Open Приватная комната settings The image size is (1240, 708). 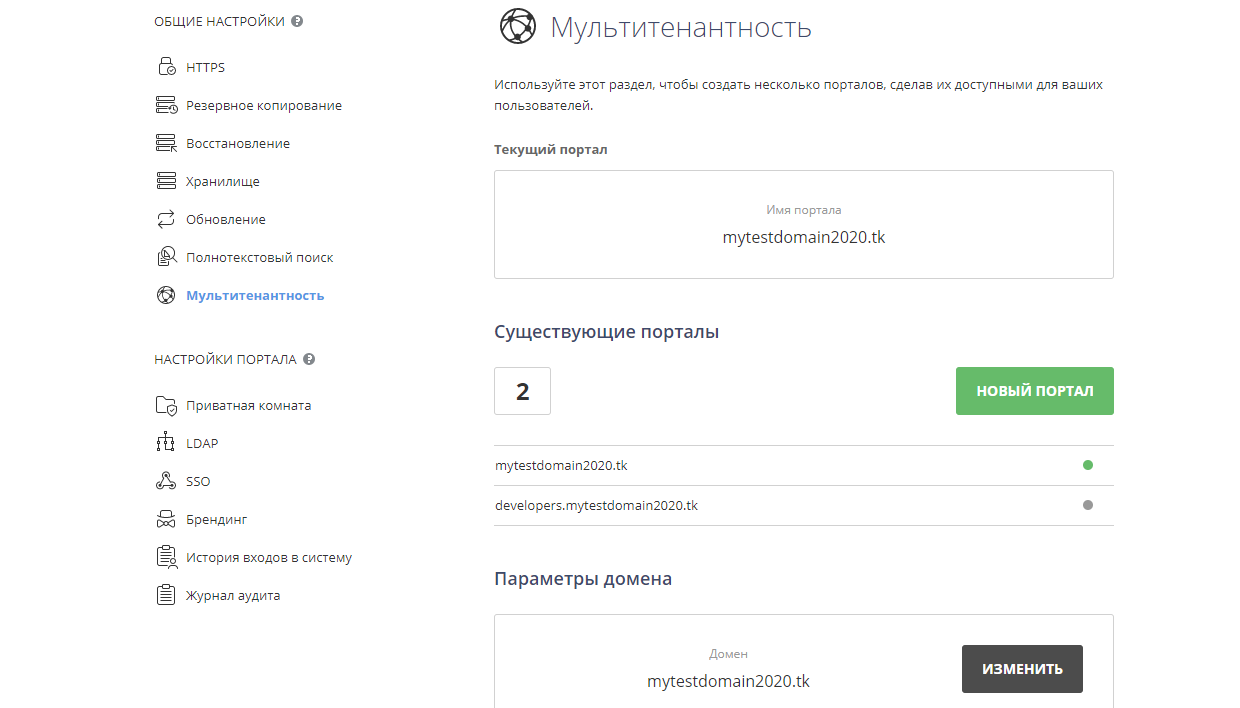click(248, 405)
